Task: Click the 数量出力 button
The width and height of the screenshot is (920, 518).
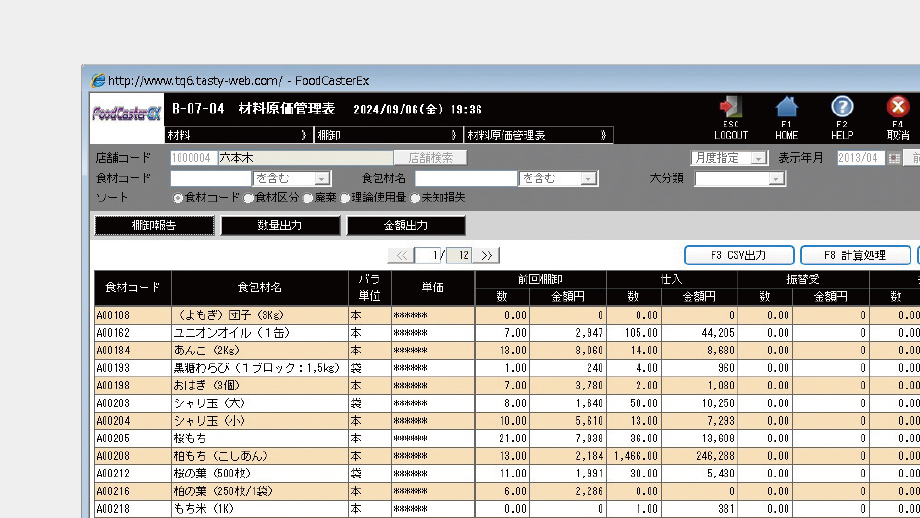Action: [x=280, y=226]
